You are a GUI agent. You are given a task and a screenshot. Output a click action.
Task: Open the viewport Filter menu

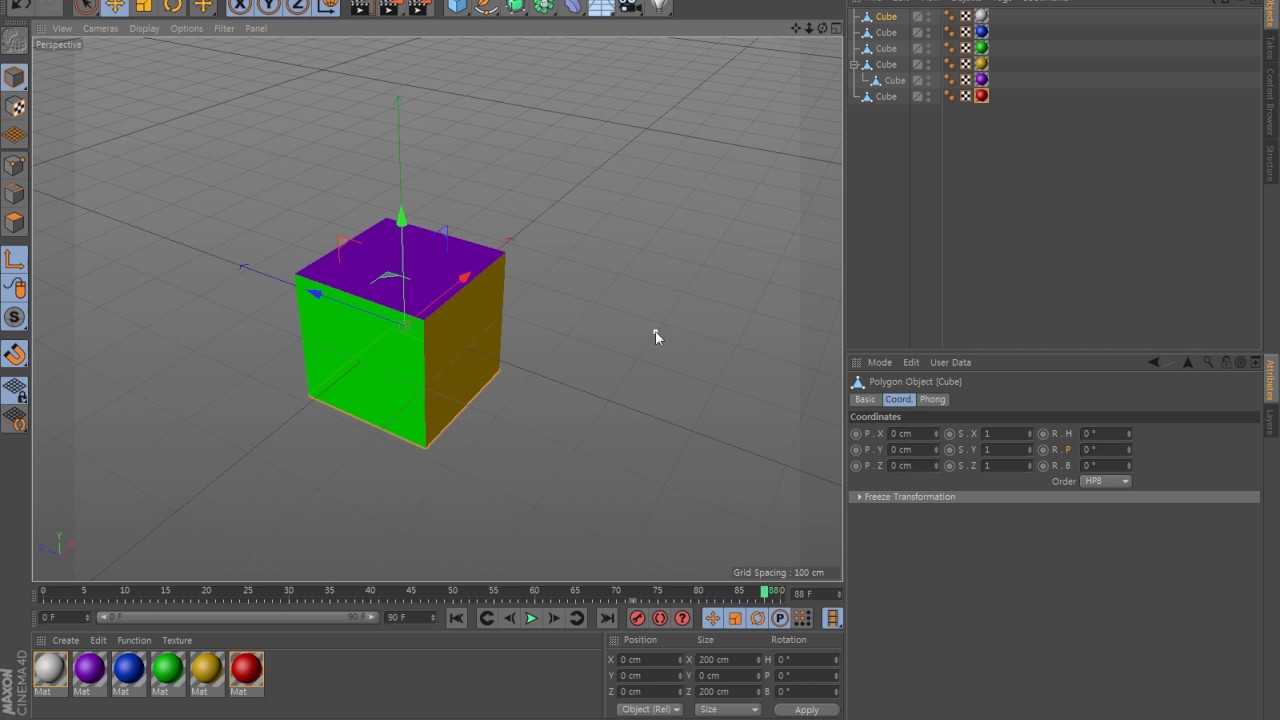(x=224, y=28)
